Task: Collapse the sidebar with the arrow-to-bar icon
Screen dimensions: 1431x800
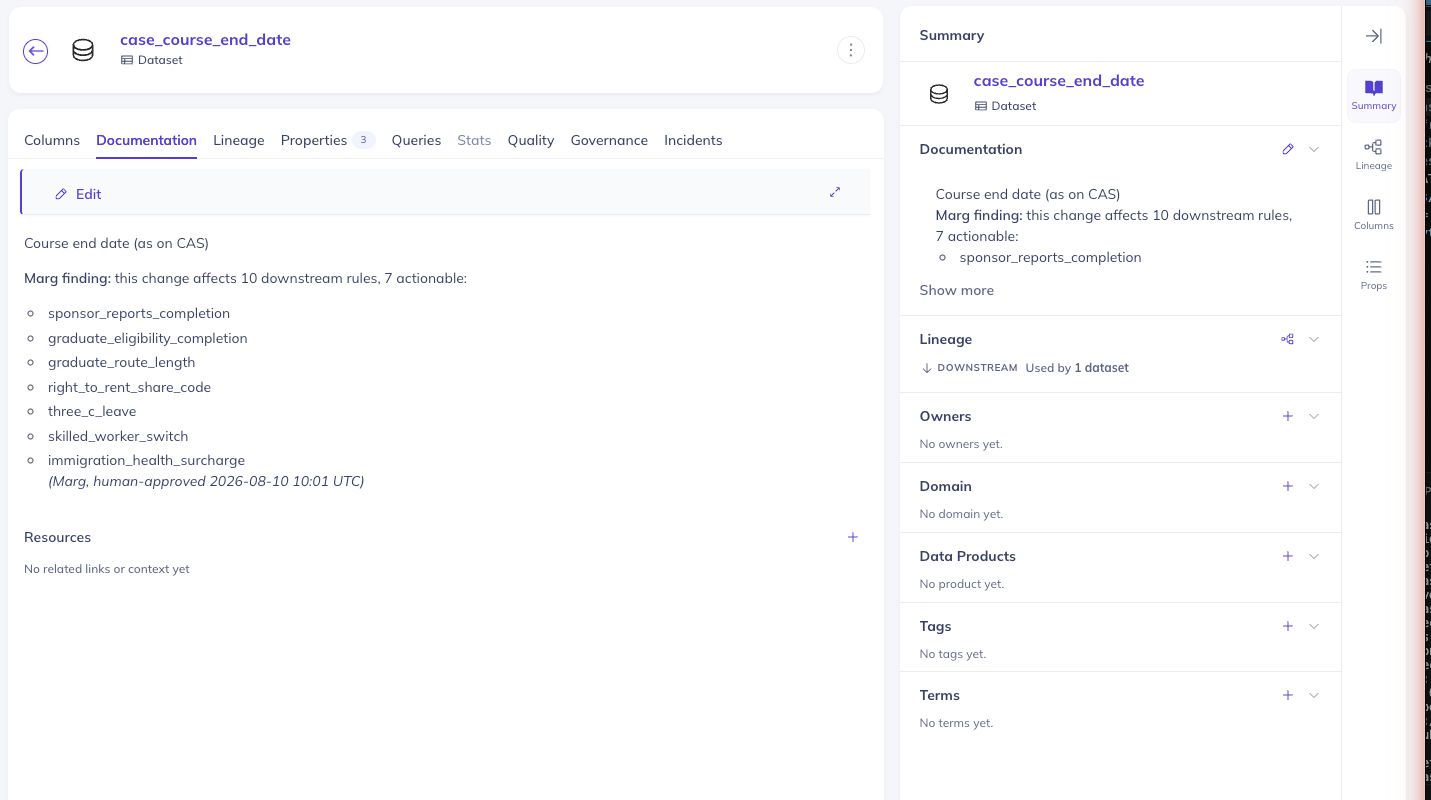Action: tap(1374, 36)
